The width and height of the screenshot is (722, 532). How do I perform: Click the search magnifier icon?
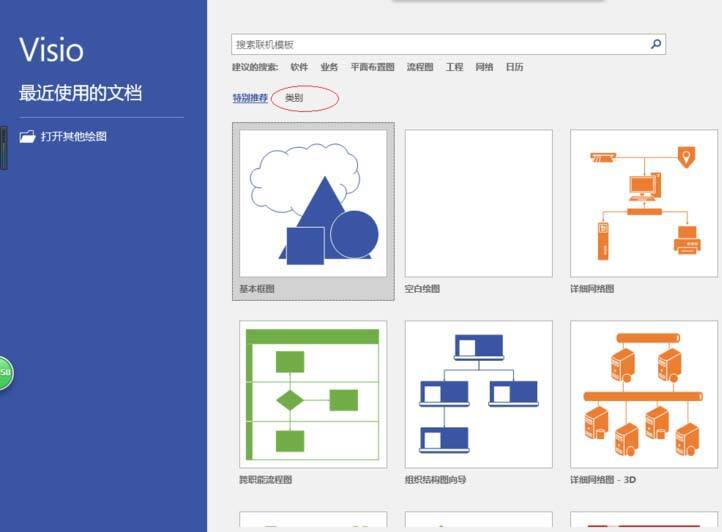click(x=656, y=44)
